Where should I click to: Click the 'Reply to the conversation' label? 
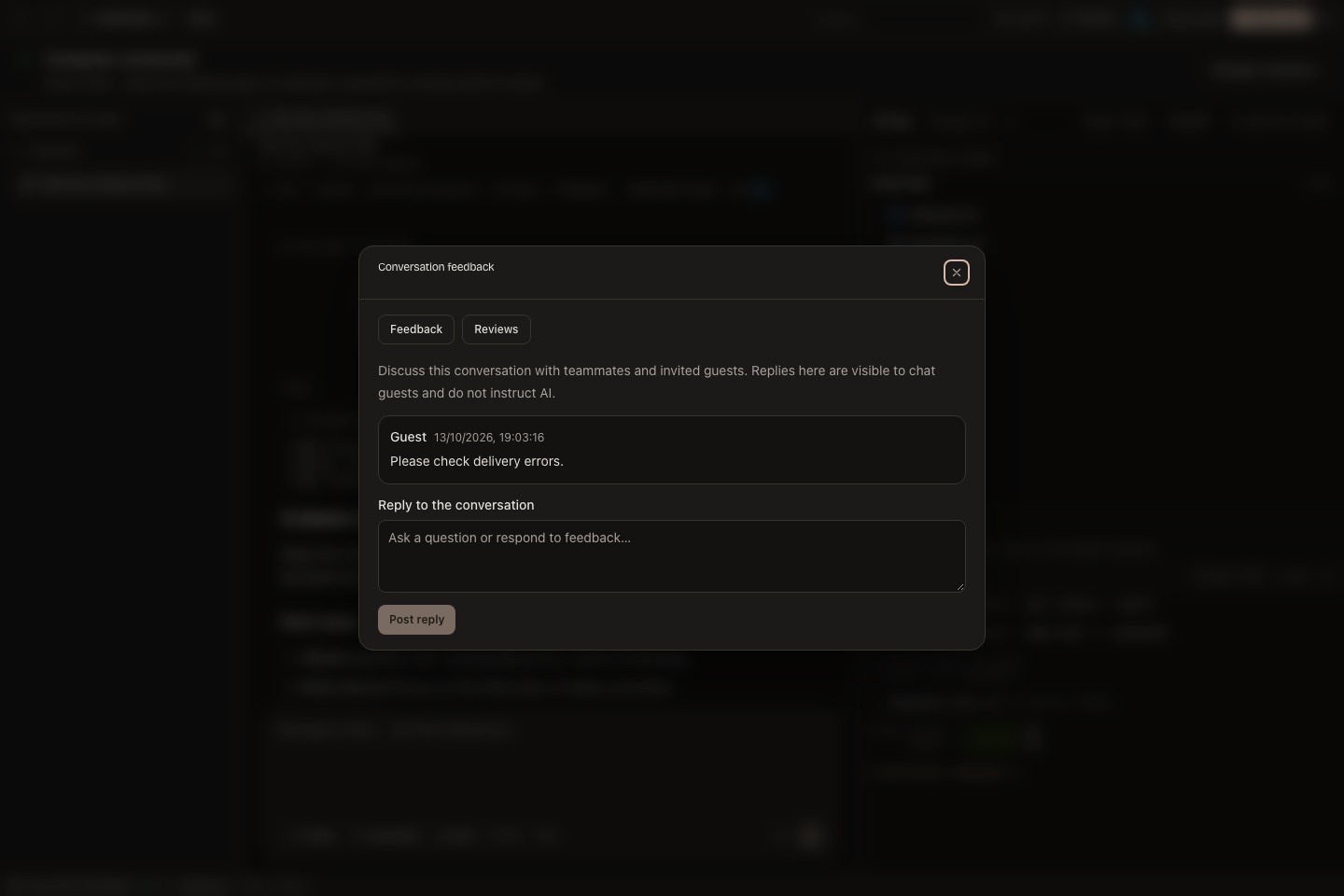[456, 505]
